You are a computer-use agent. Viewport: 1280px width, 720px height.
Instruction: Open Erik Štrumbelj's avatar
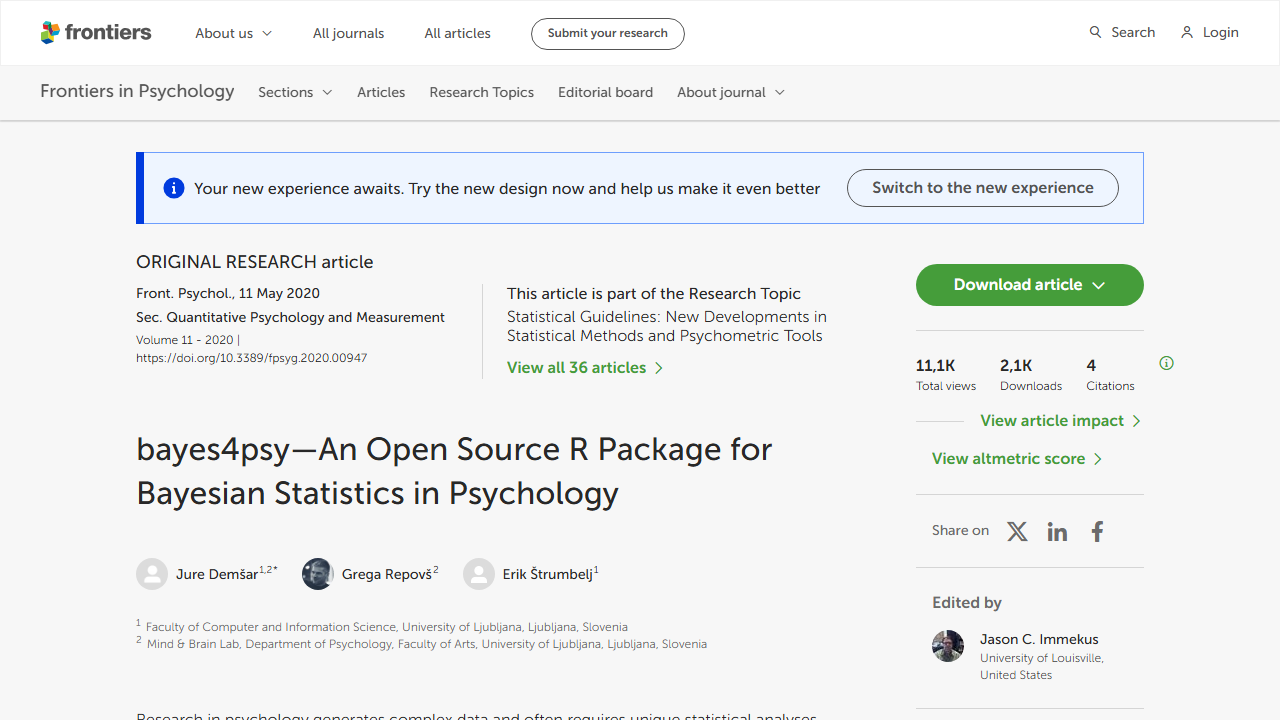coord(479,574)
